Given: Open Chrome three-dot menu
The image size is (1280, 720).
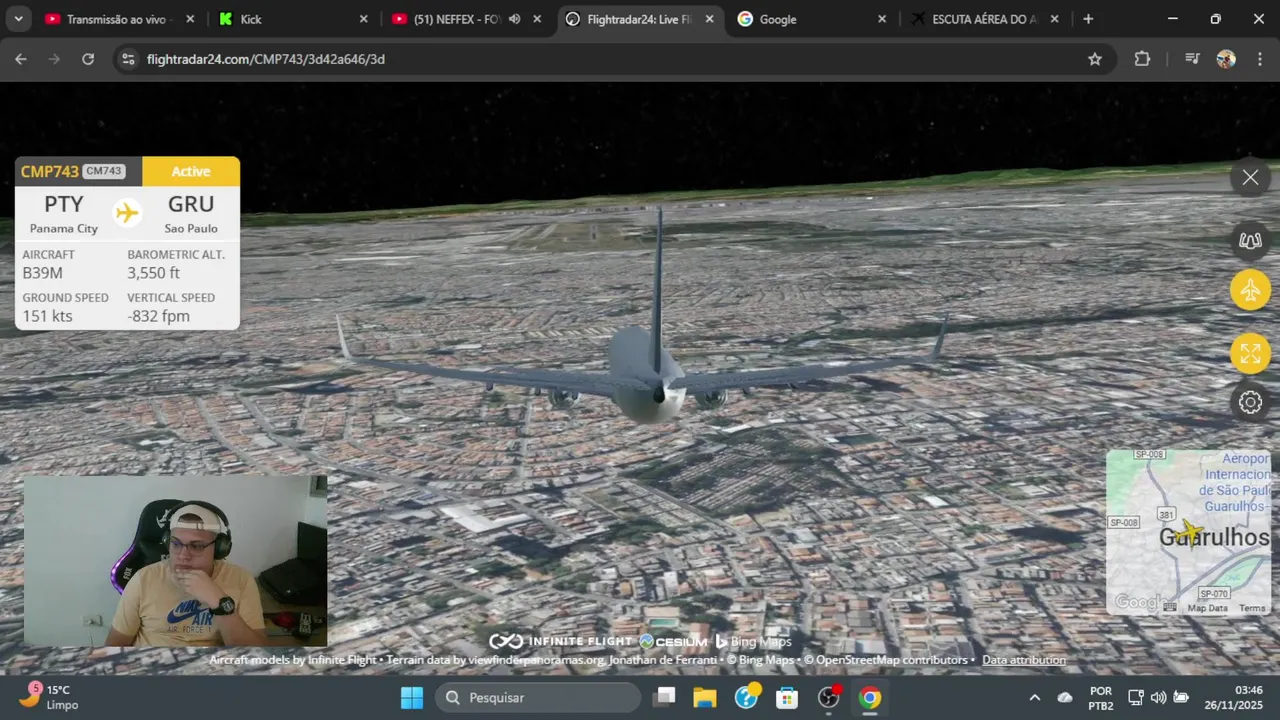Looking at the screenshot, I should pos(1259,59).
